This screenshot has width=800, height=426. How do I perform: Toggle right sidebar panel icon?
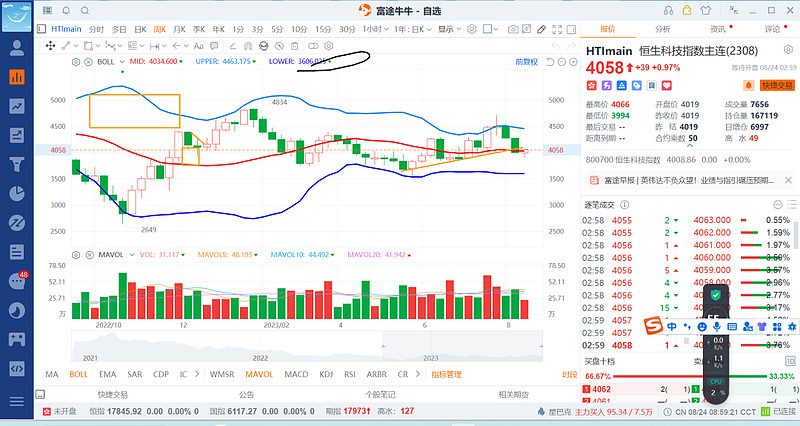571,29
